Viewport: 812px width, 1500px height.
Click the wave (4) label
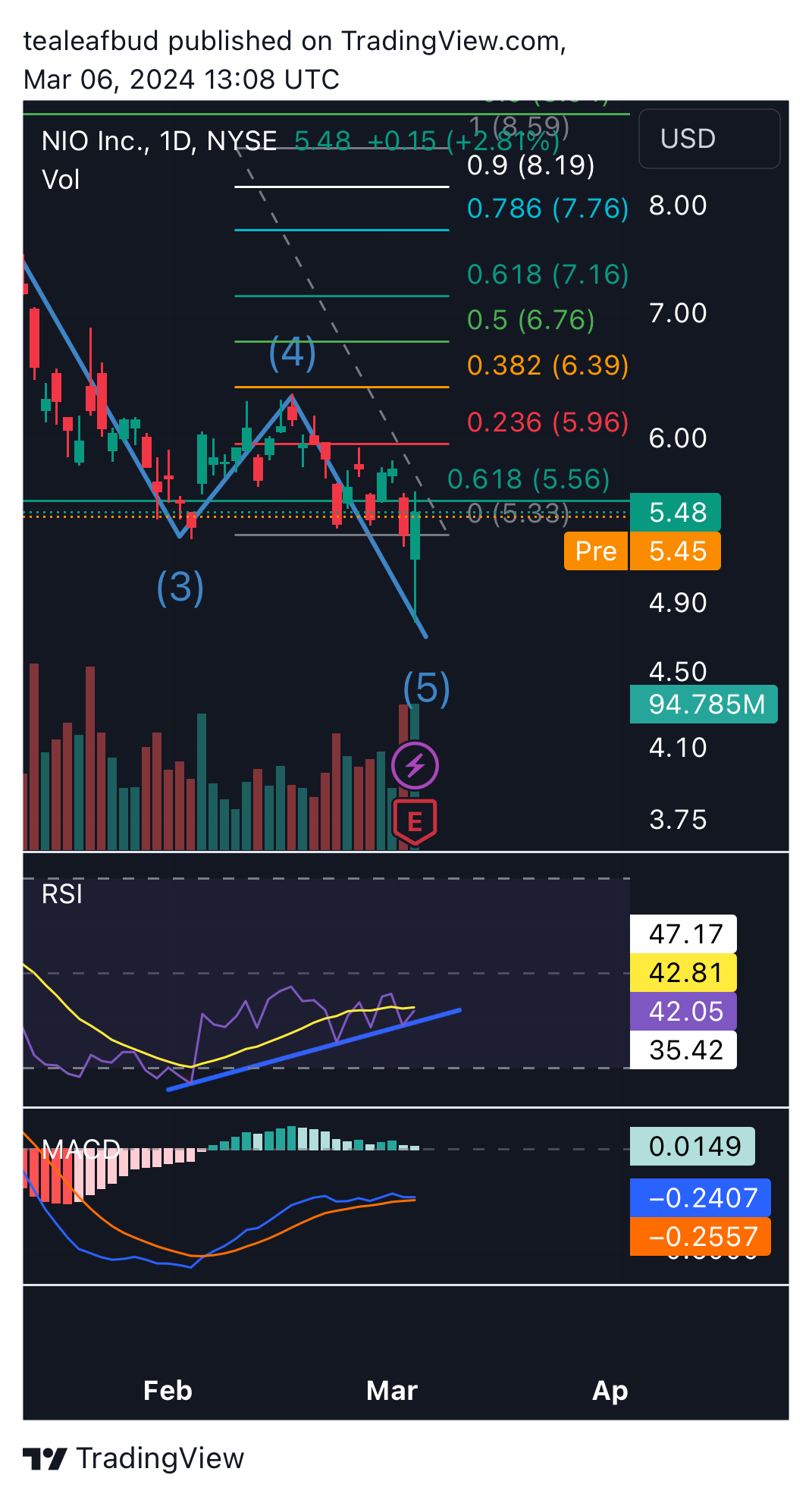(x=293, y=353)
